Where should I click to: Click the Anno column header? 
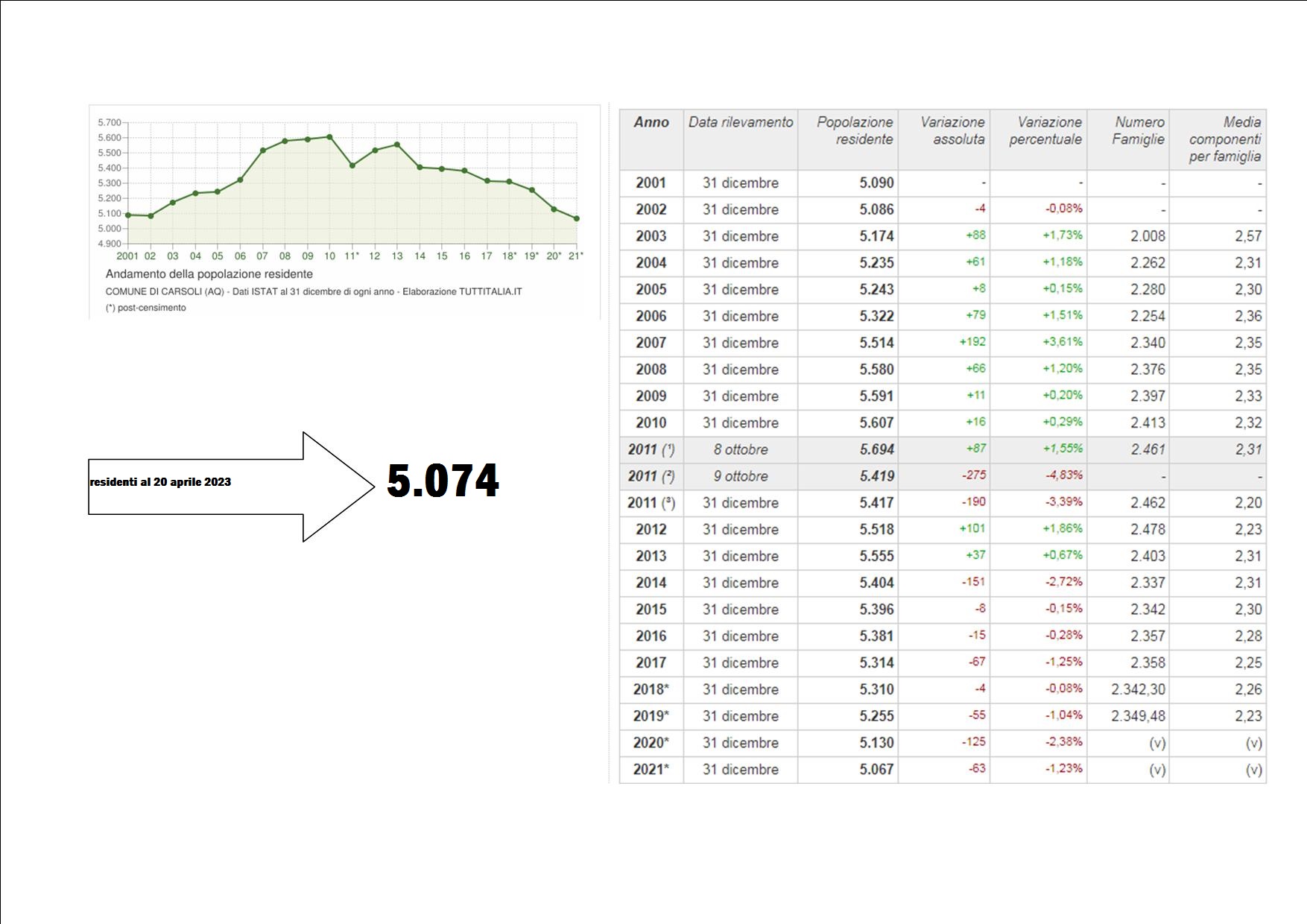pos(651,123)
